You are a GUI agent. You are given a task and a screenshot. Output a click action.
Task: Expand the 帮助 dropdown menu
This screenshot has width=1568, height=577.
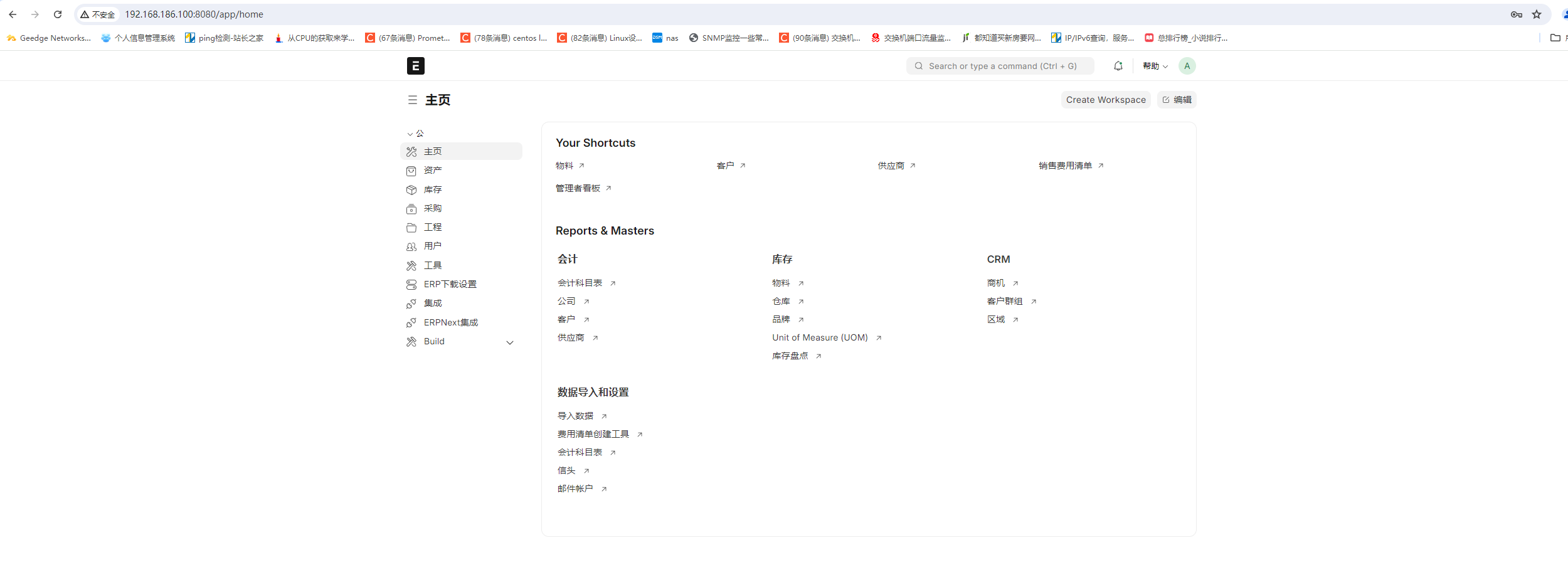(1155, 66)
